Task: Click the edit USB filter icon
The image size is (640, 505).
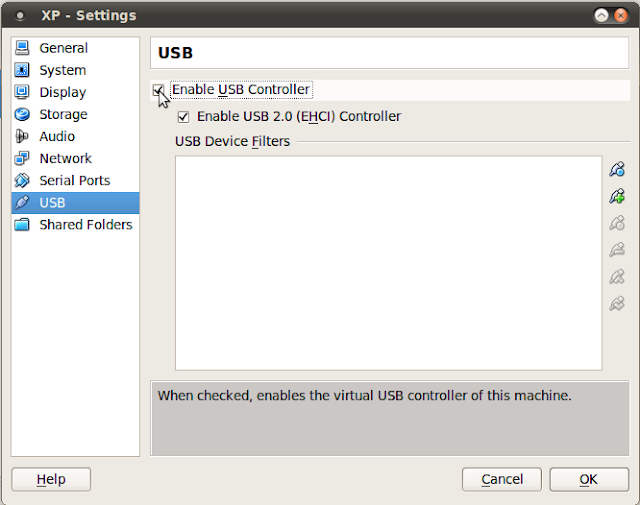Action: click(x=617, y=223)
